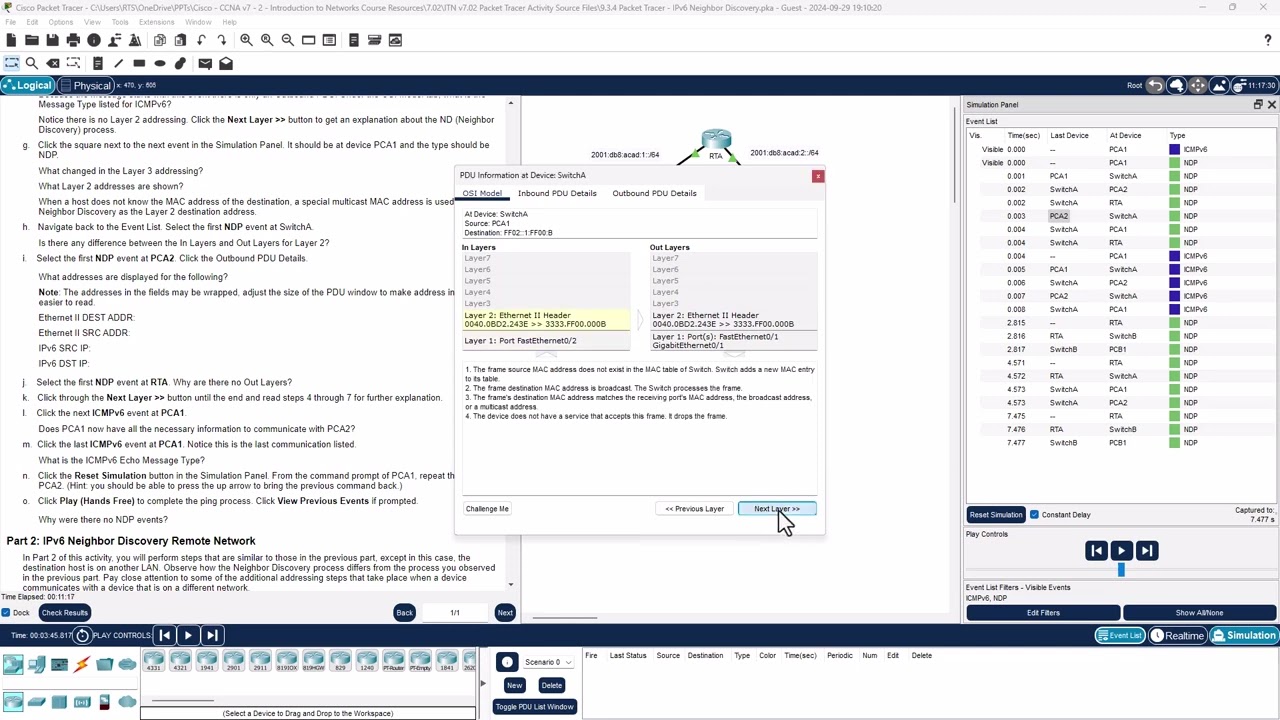Viewport: 1280px width, 720px height.
Task: Click the Reset Simulation button
Action: tap(995, 514)
